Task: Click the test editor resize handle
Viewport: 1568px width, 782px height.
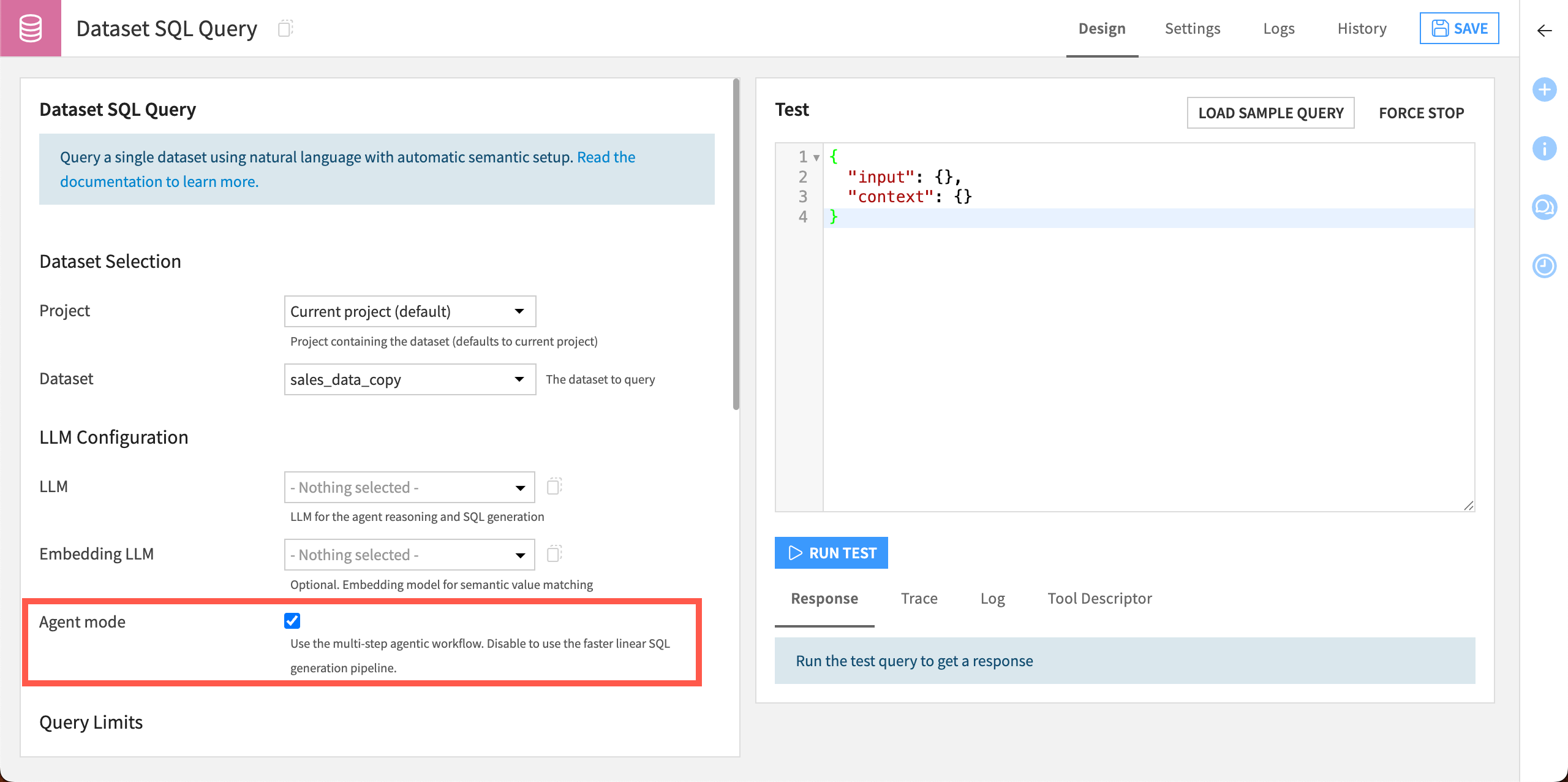Action: click(x=1469, y=506)
